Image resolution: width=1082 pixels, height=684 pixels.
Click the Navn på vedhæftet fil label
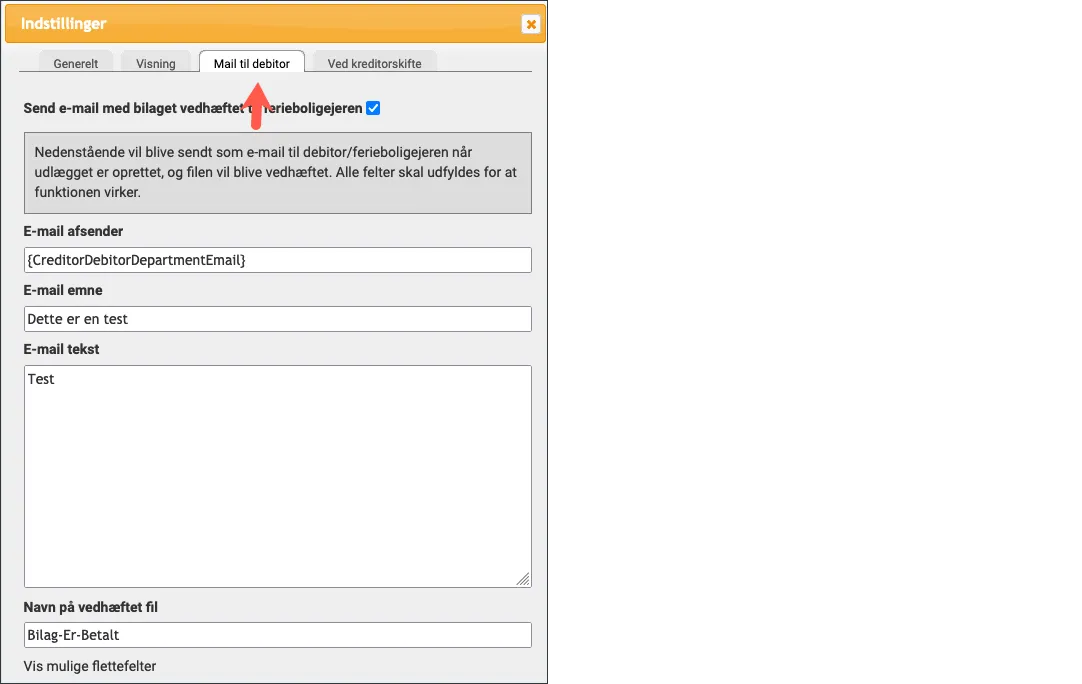click(91, 607)
